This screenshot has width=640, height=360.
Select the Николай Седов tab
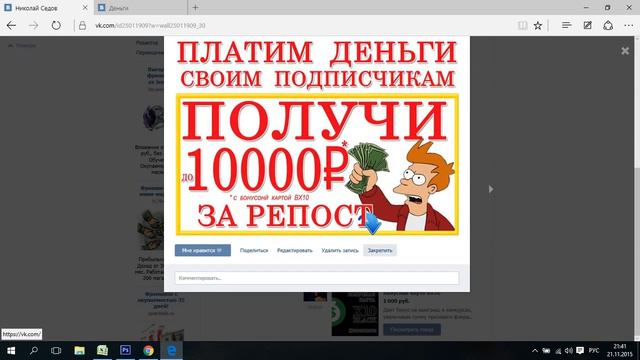(x=46, y=8)
